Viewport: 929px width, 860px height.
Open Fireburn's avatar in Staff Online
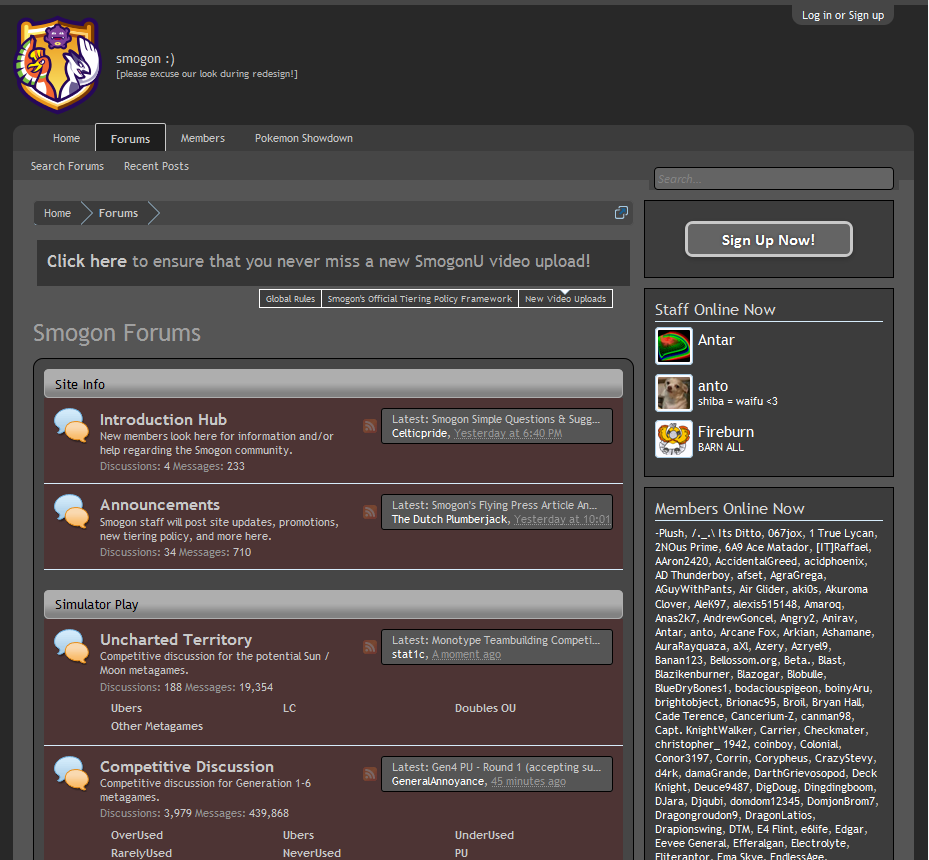[674, 439]
